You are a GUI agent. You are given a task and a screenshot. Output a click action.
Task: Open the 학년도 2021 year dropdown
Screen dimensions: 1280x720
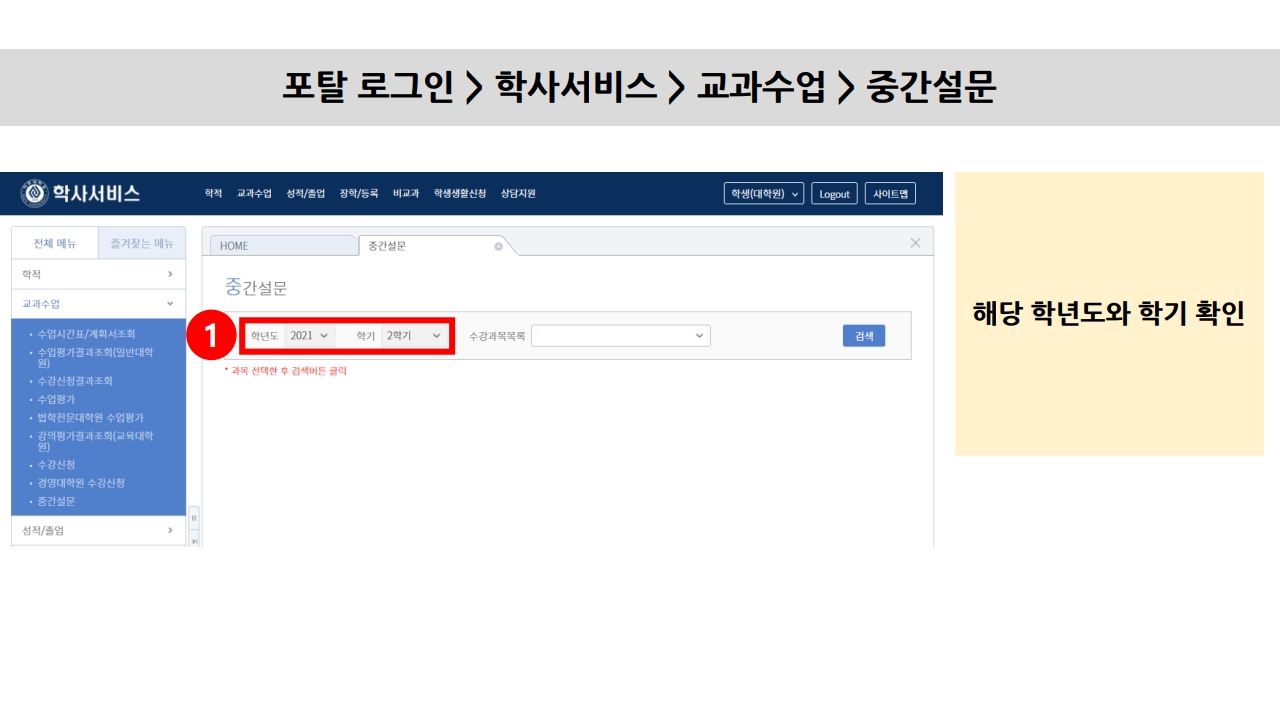(x=308, y=336)
